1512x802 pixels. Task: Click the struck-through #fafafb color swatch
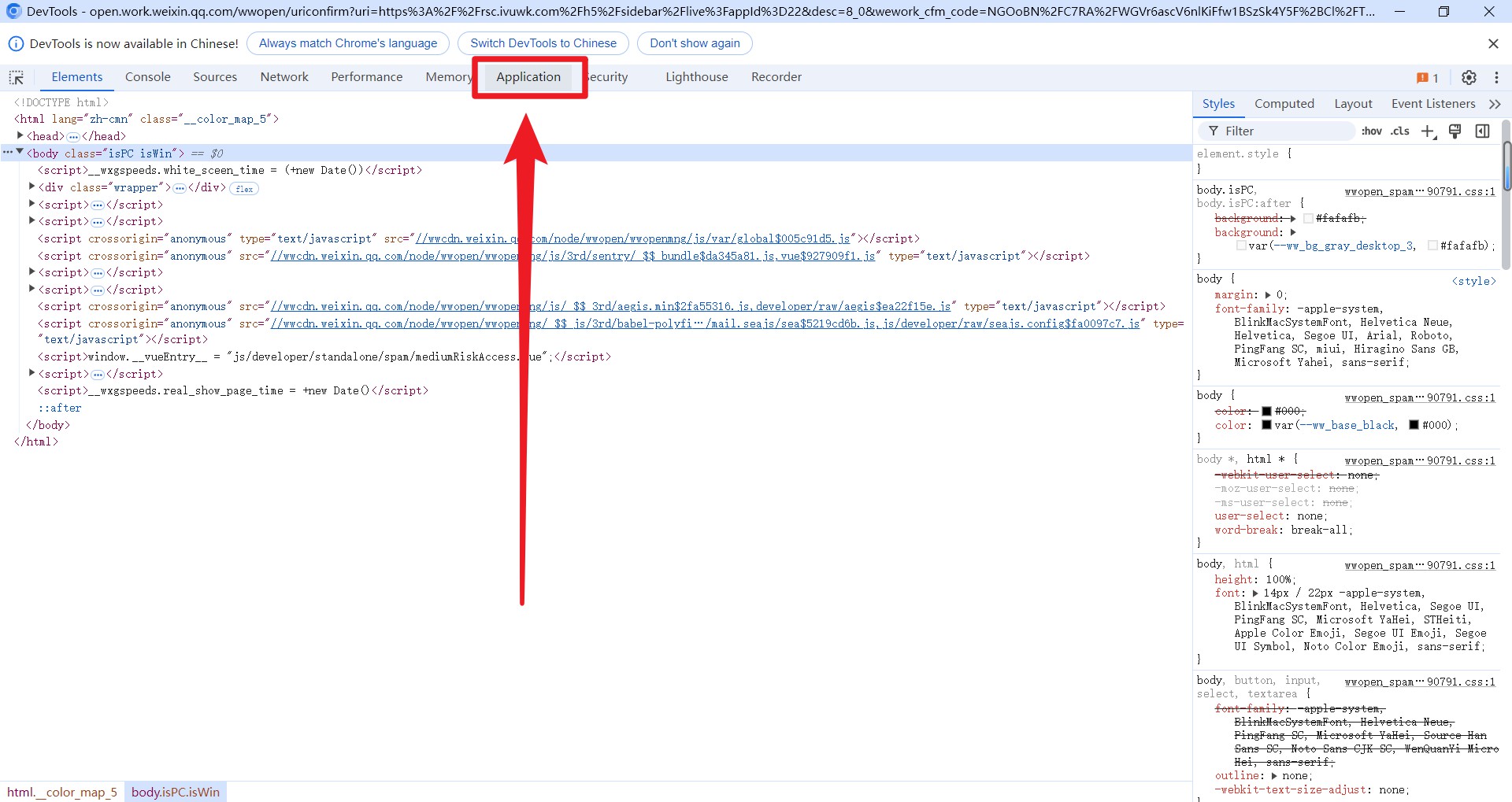1308,219
